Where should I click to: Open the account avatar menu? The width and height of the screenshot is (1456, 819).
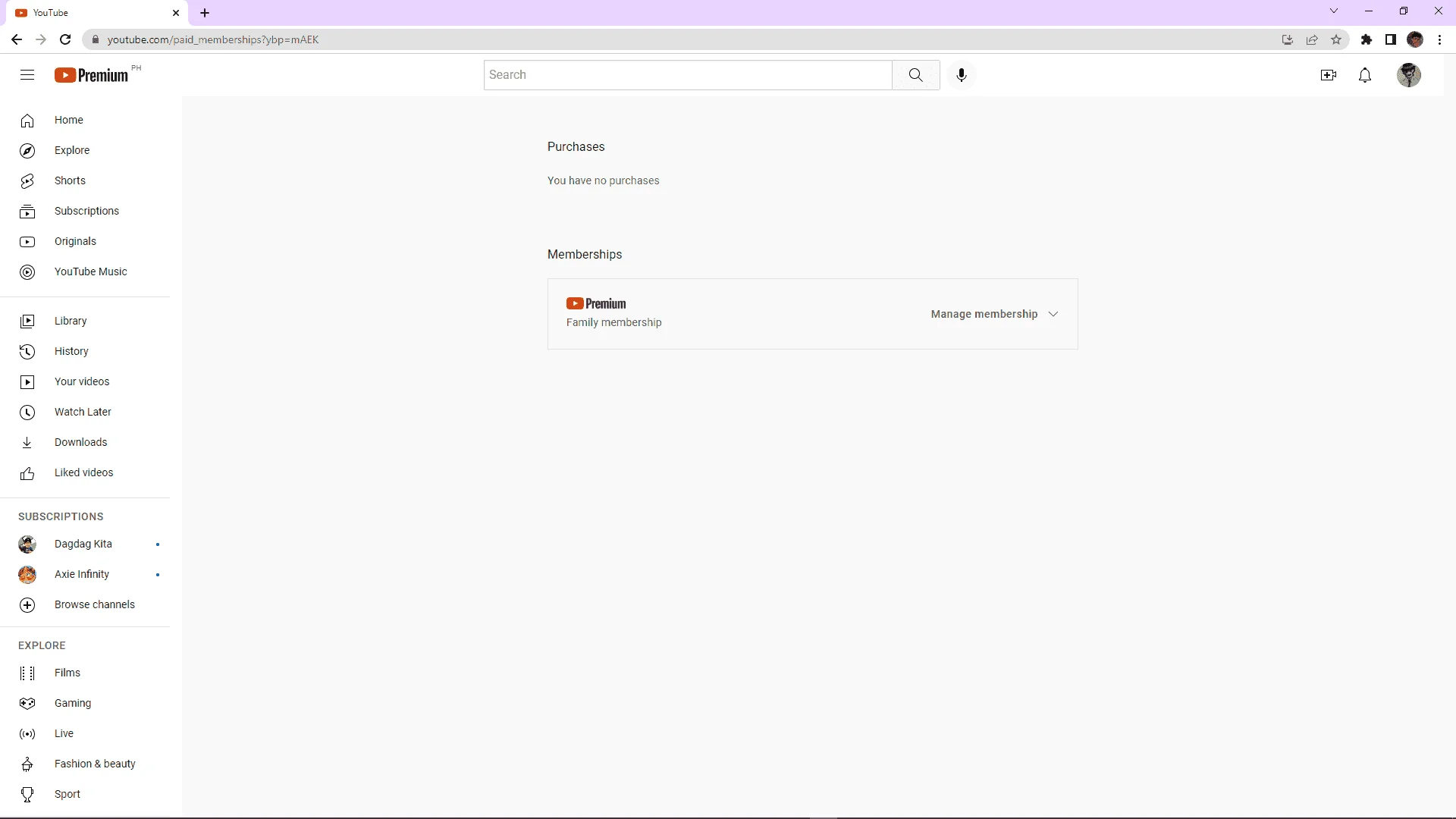click(1409, 75)
